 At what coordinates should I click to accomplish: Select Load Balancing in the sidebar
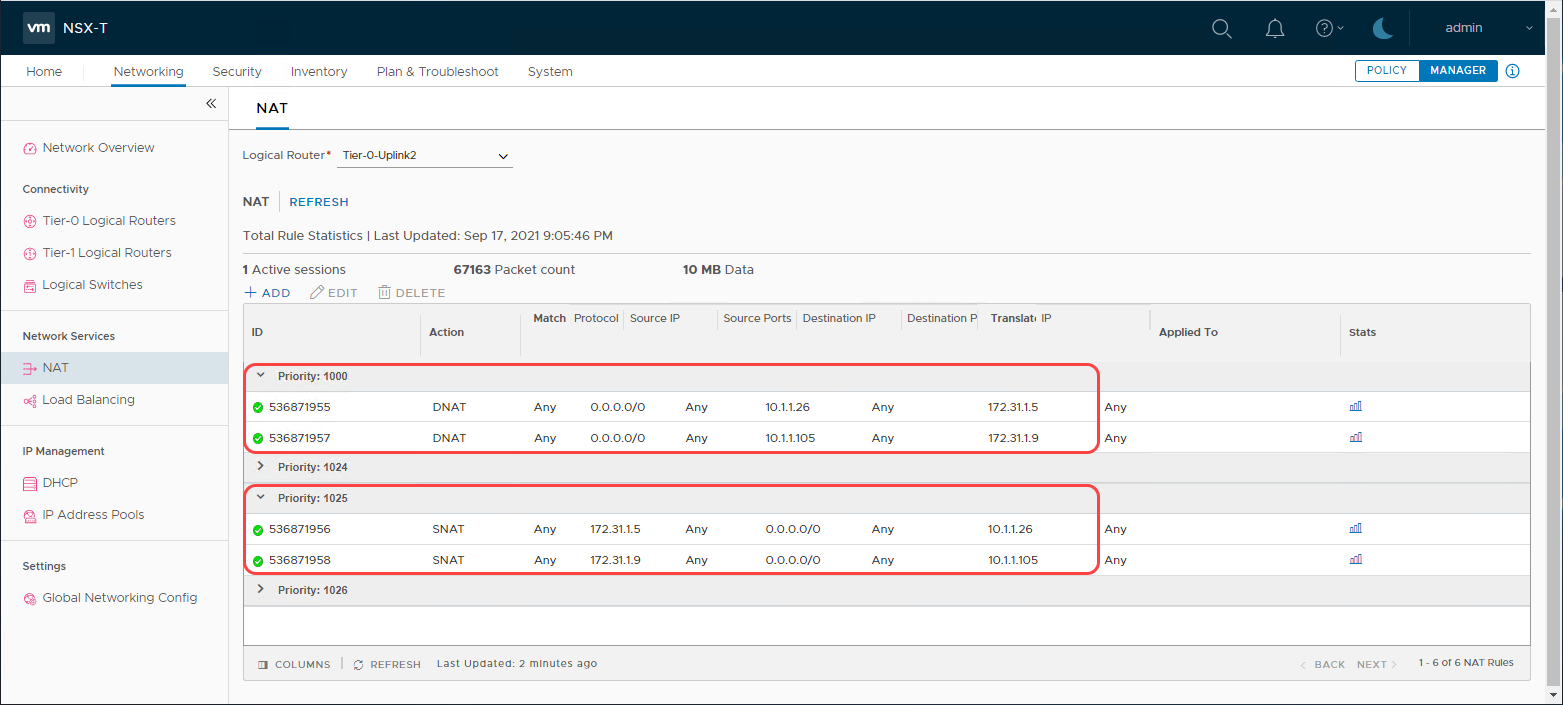[88, 399]
